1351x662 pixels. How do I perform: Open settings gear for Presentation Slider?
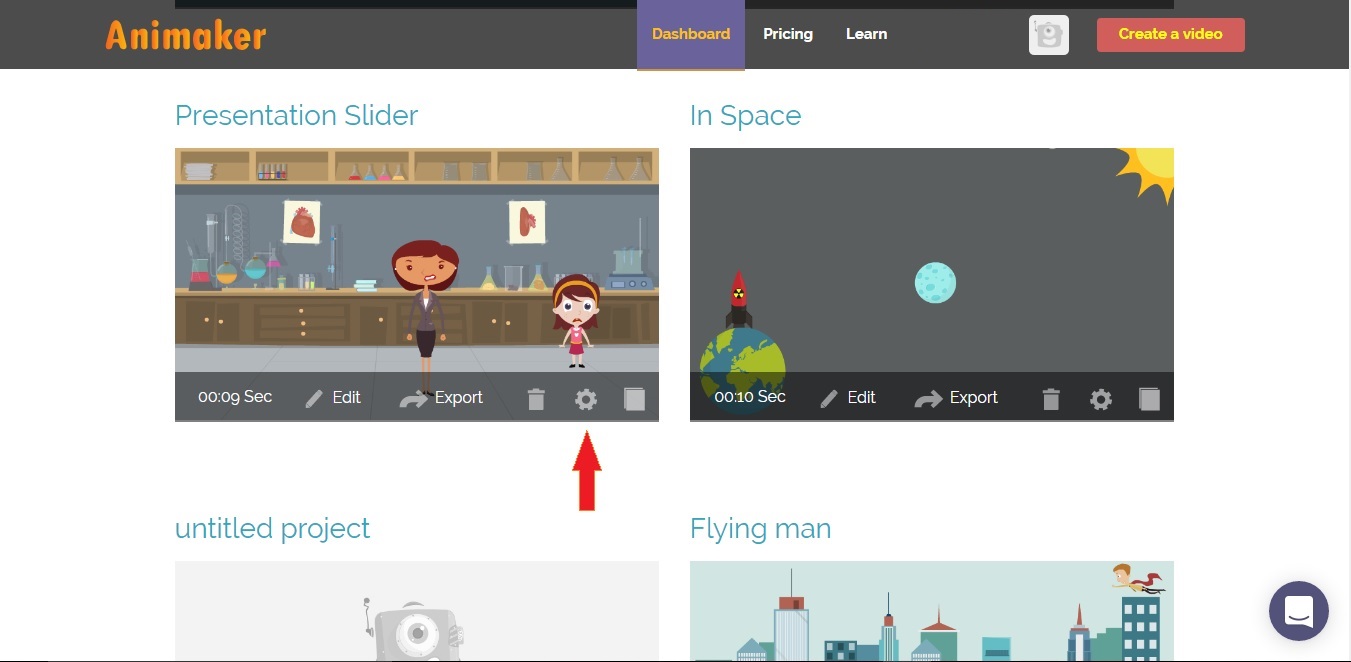coord(586,399)
